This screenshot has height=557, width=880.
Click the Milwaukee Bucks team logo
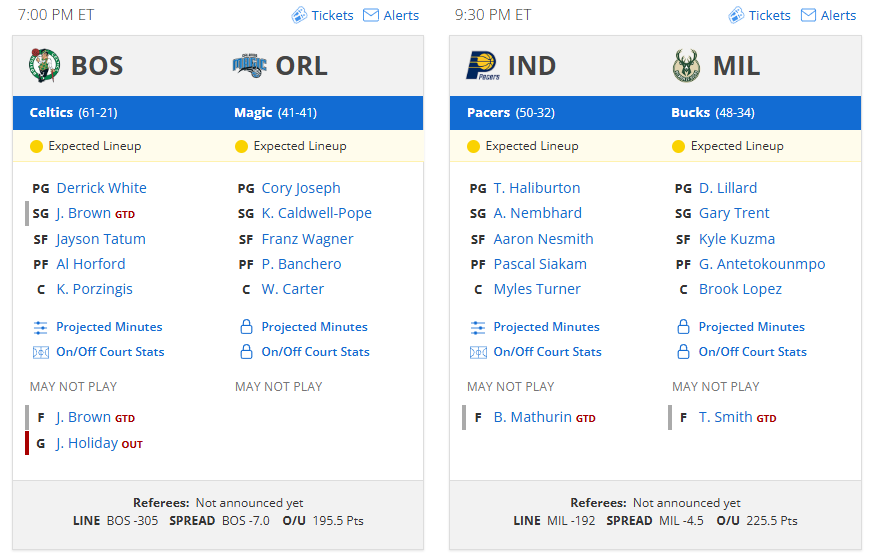(x=686, y=66)
